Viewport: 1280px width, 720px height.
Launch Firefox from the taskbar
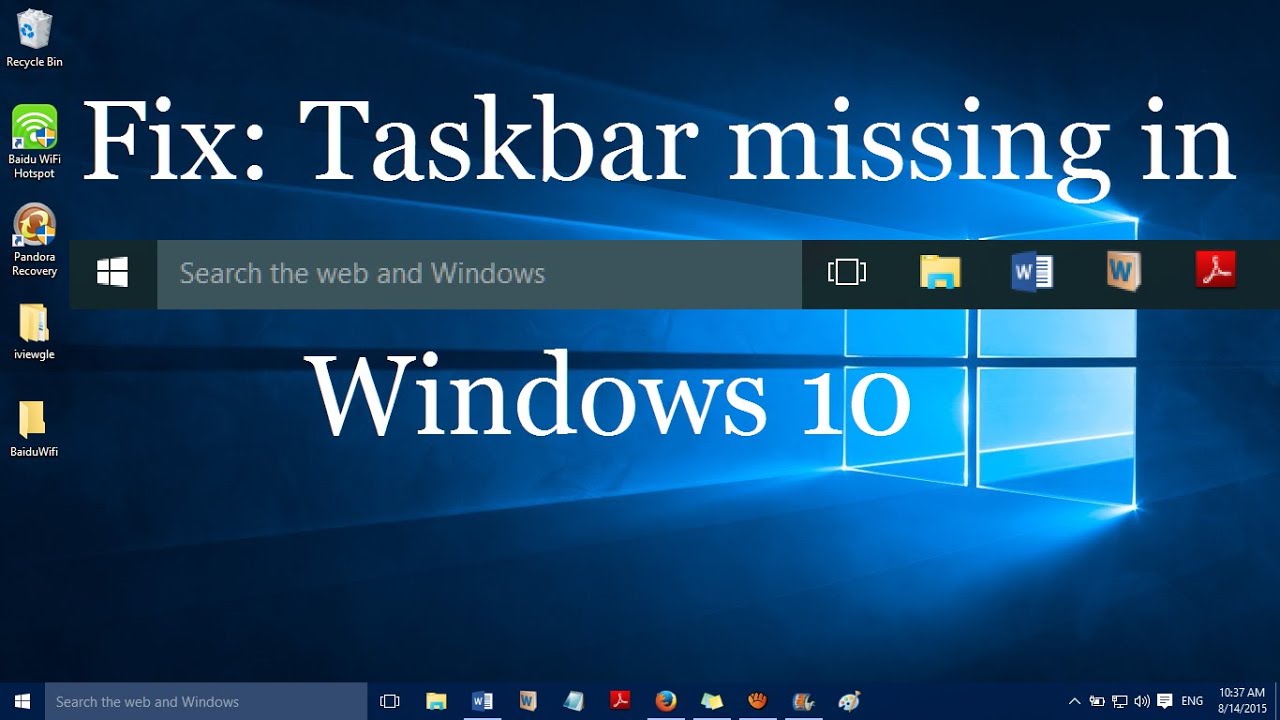666,701
